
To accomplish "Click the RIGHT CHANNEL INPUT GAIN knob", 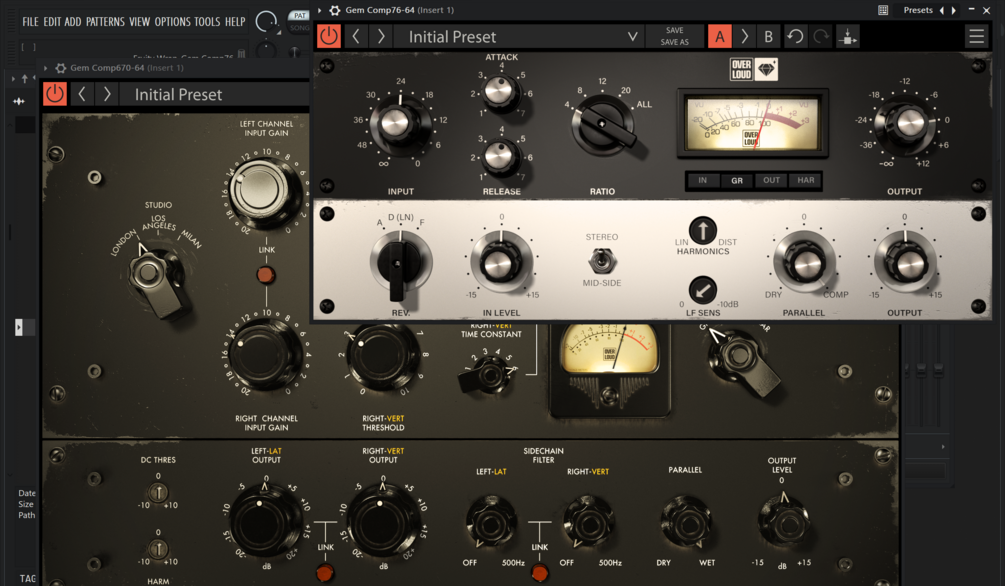I will coord(265,355).
